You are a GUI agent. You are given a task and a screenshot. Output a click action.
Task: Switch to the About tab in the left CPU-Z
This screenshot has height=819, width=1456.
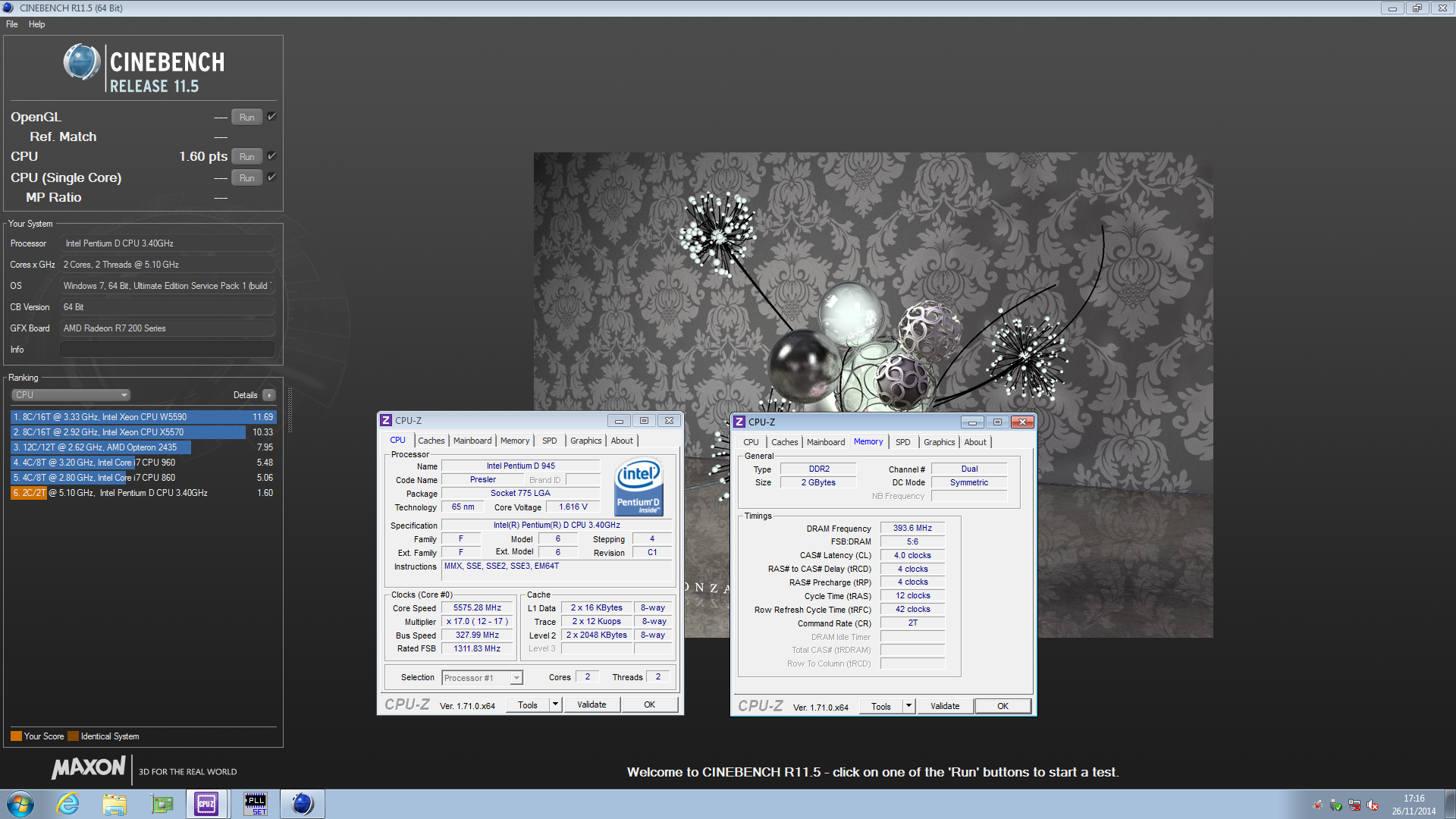[622, 441]
